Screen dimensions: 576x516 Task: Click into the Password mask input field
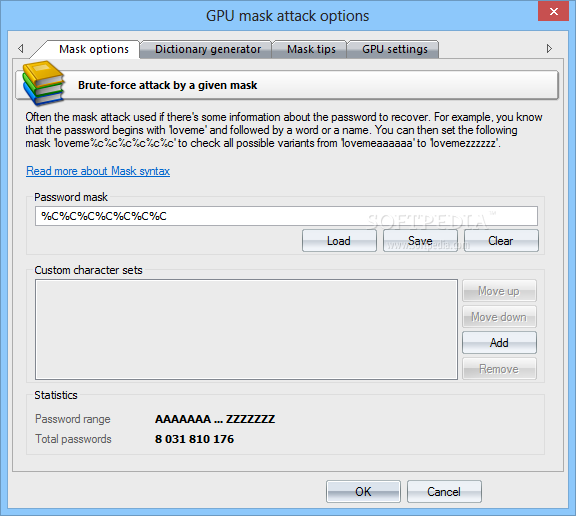[286, 216]
